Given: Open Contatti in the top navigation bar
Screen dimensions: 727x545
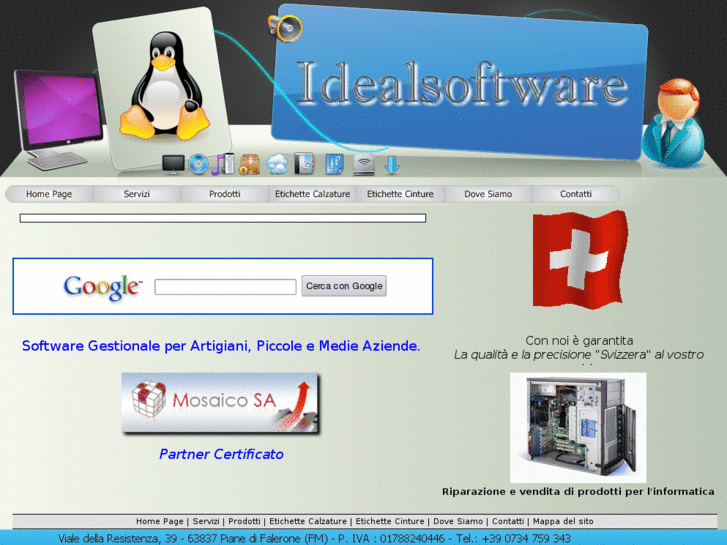Looking at the screenshot, I should pyautogui.click(x=576, y=194).
